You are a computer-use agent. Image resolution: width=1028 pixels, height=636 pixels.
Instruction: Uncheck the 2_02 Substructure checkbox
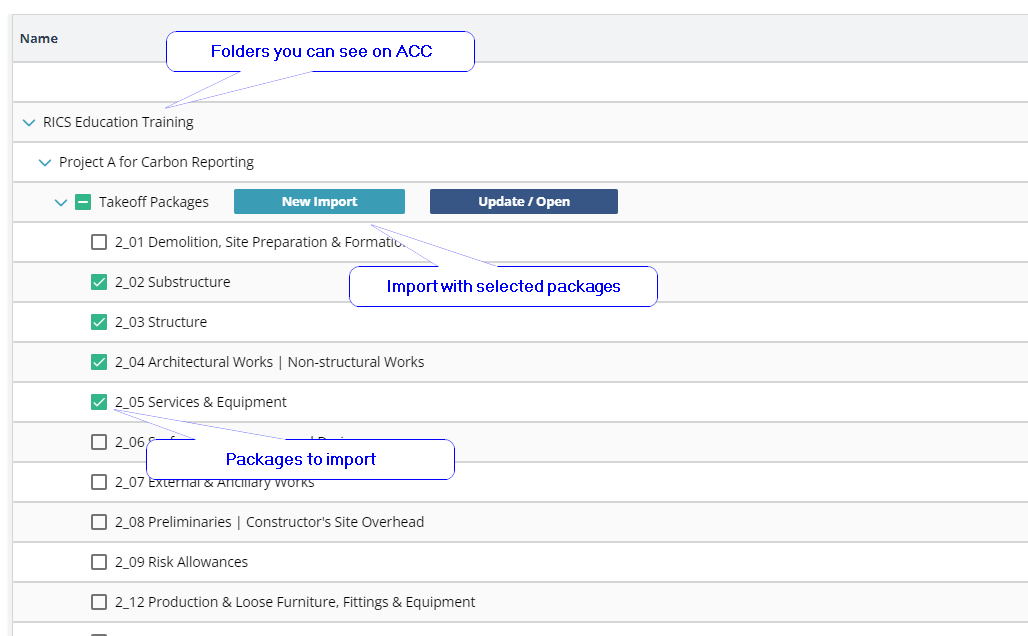(x=99, y=282)
